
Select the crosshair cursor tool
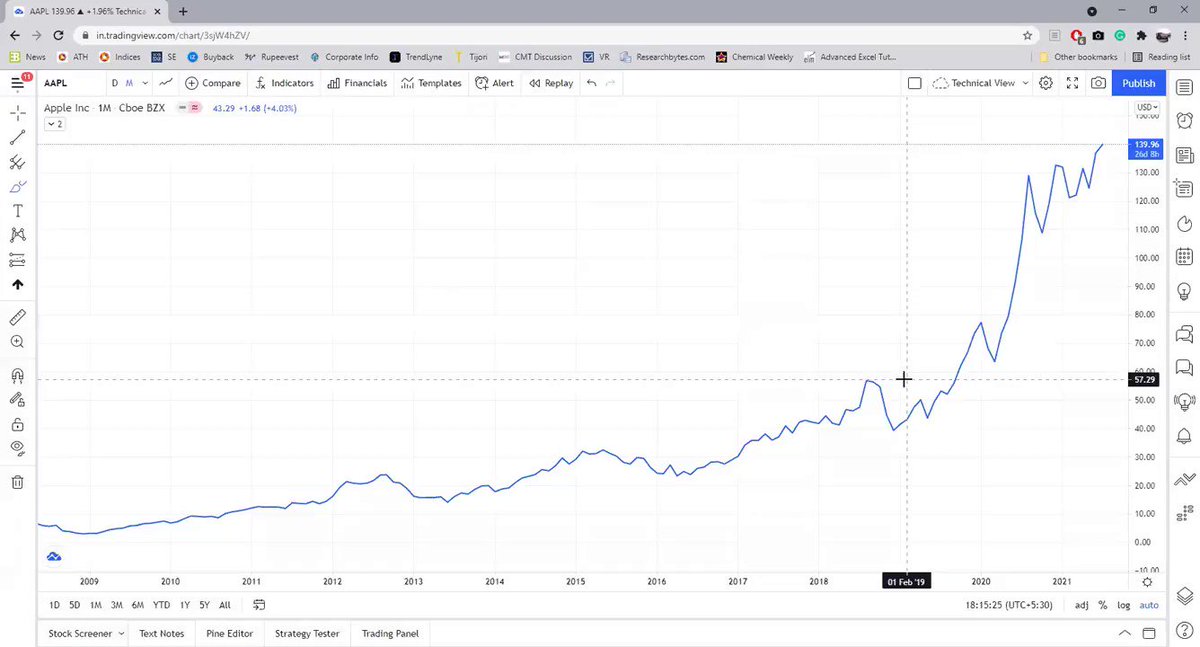18,113
